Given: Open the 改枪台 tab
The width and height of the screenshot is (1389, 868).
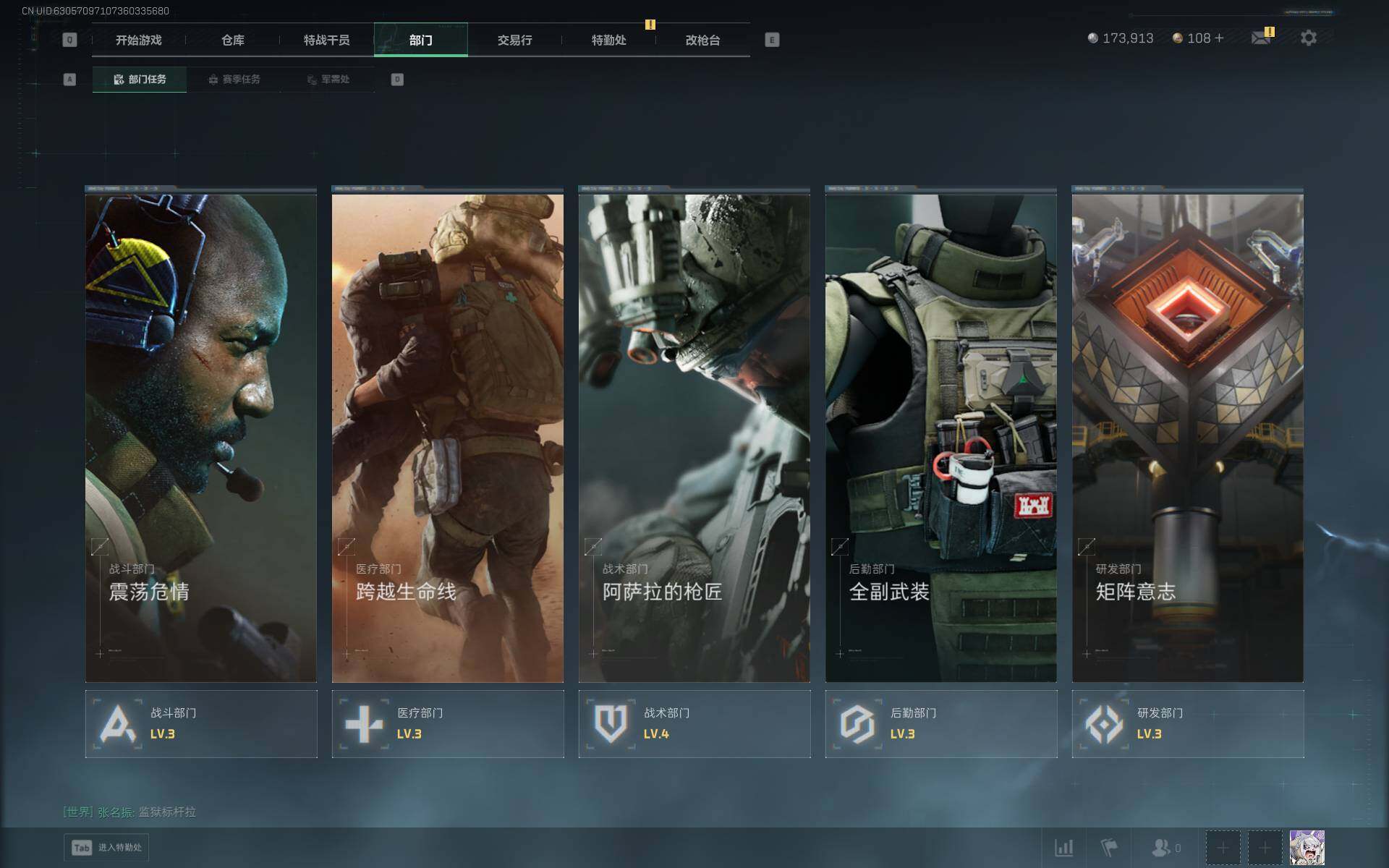Looking at the screenshot, I should [702, 40].
